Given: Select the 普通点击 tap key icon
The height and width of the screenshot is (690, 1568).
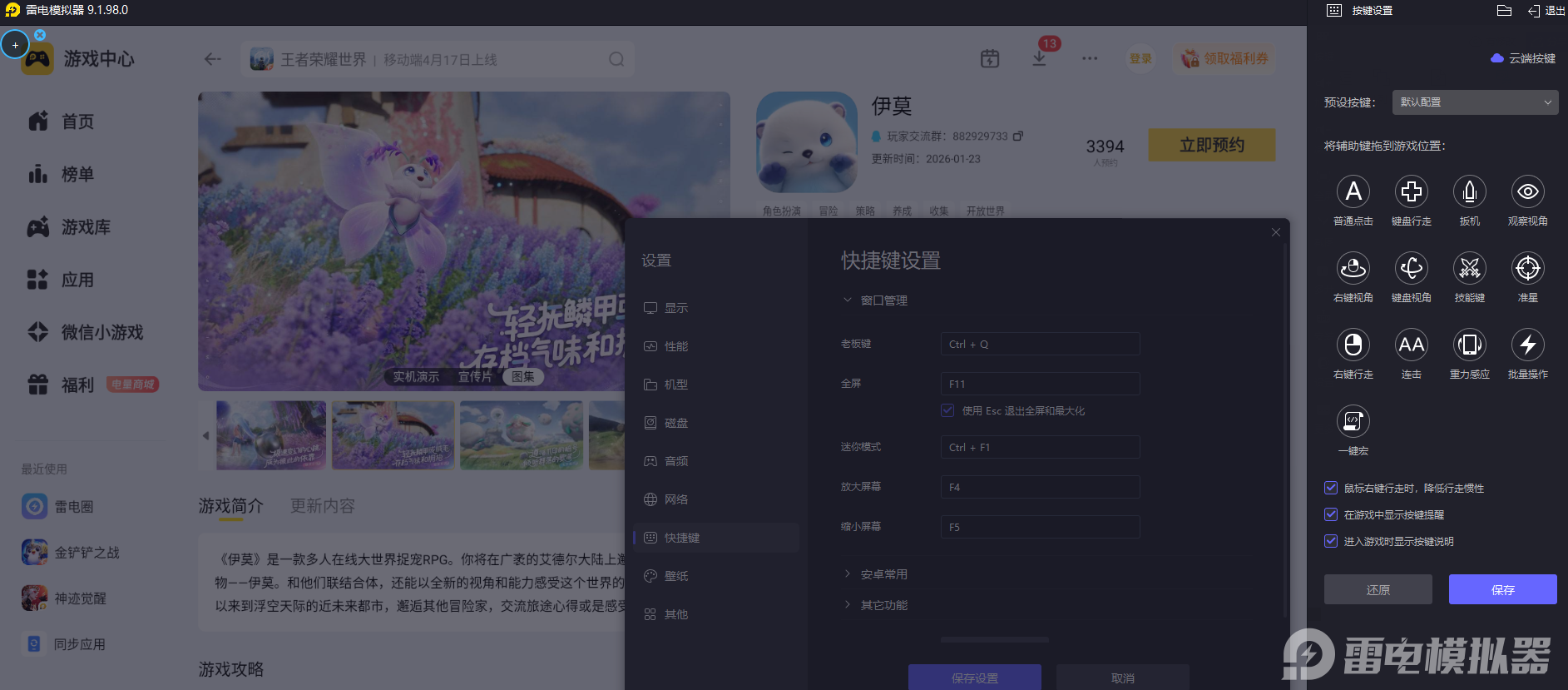Looking at the screenshot, I should tap(1353, 191).
